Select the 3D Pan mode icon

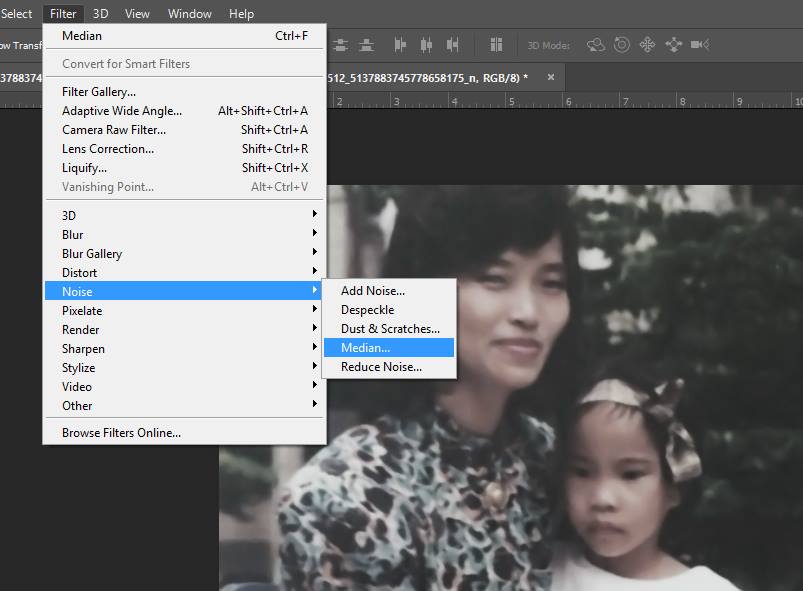[x=647, y=45]
